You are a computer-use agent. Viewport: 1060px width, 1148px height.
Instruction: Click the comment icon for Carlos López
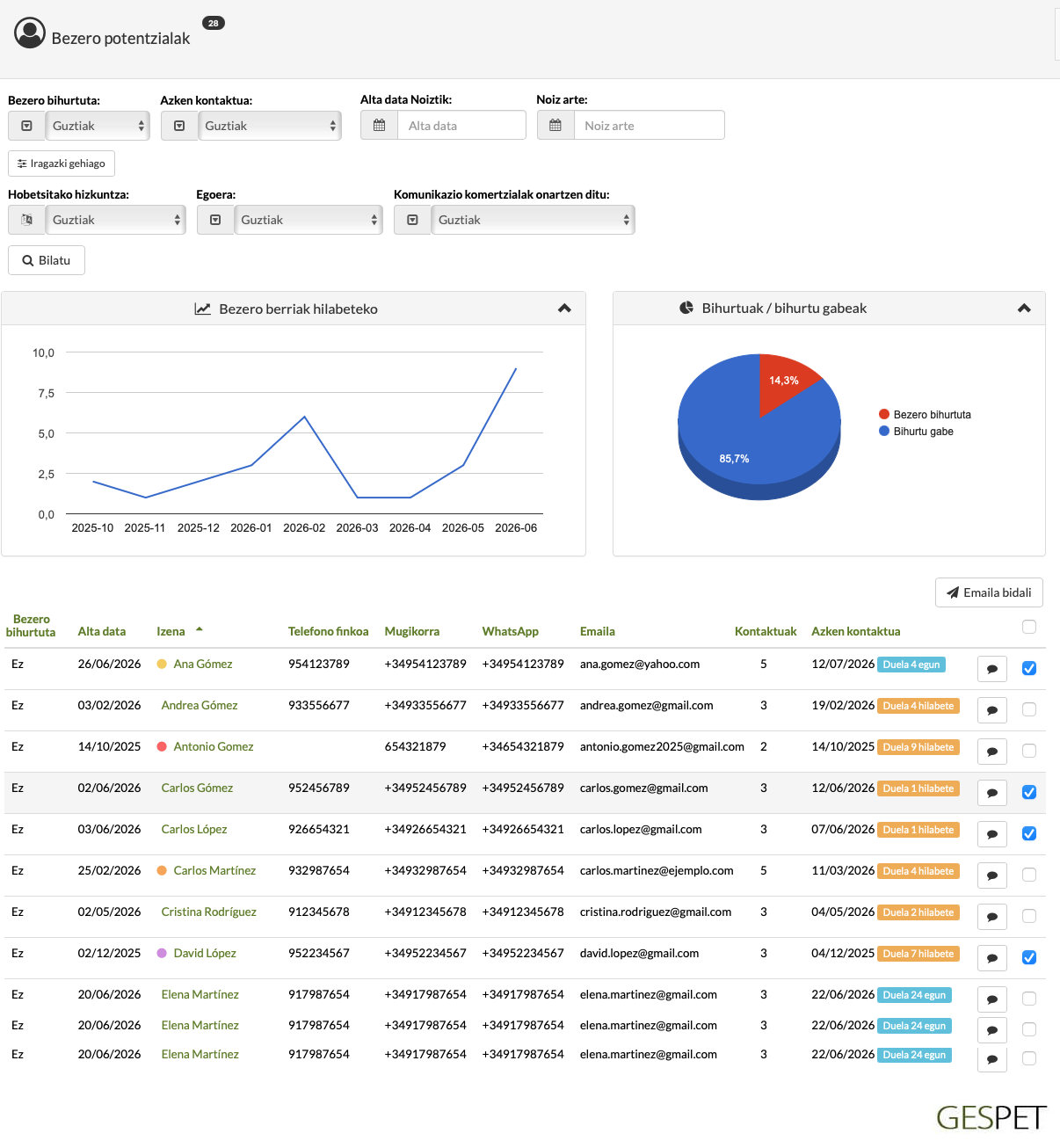pos(992,834)
